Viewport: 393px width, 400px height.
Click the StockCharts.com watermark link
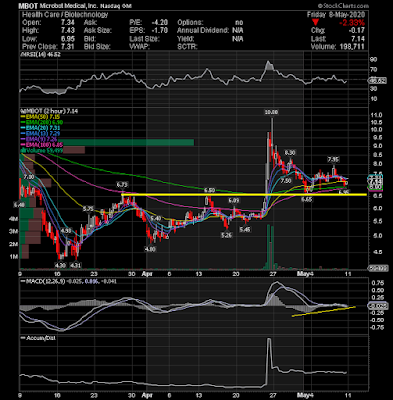tap(343, 6)
